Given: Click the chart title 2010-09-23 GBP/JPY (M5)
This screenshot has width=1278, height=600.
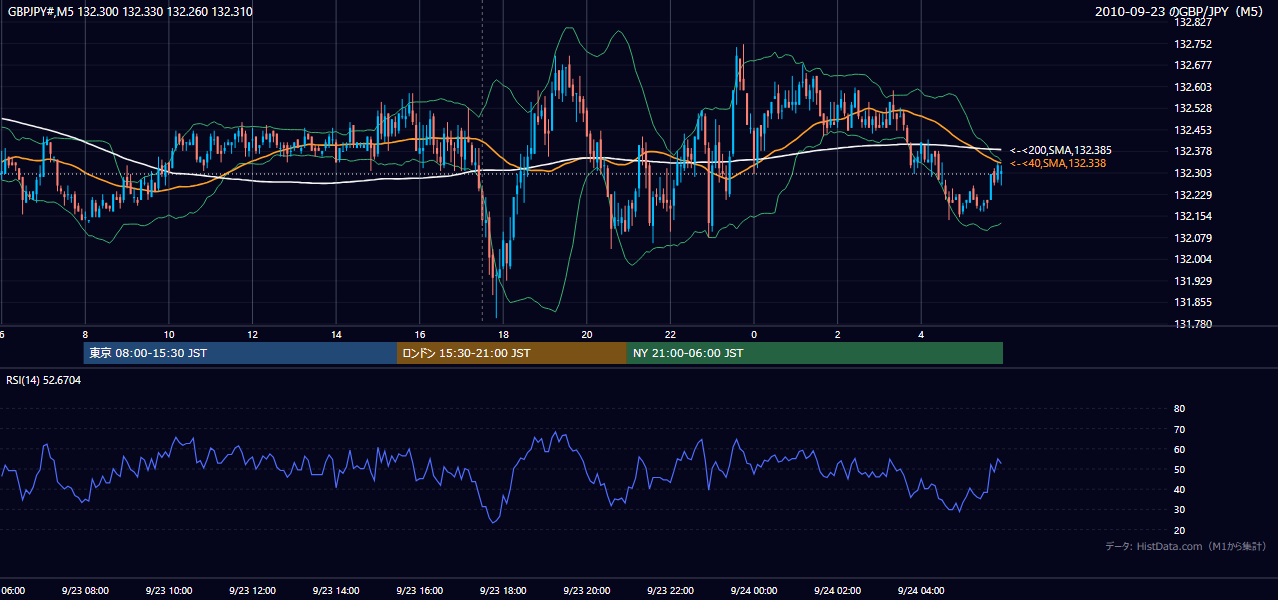Looking at the screenshot, I should click(x=1181, y=12).
